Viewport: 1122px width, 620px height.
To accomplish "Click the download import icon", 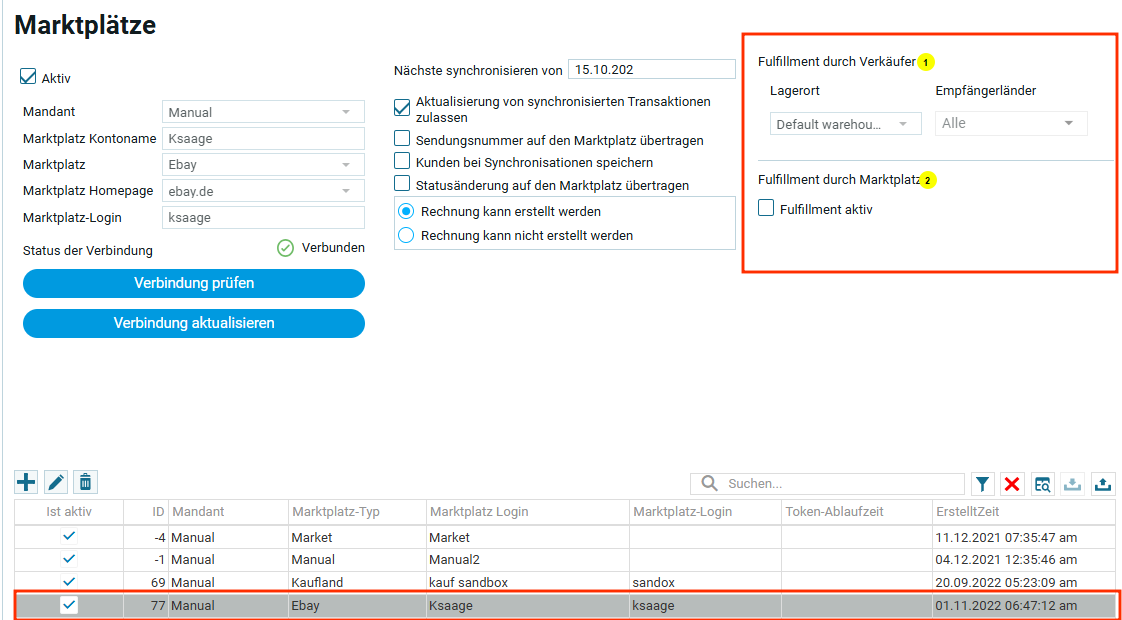I will point(1072,484).
